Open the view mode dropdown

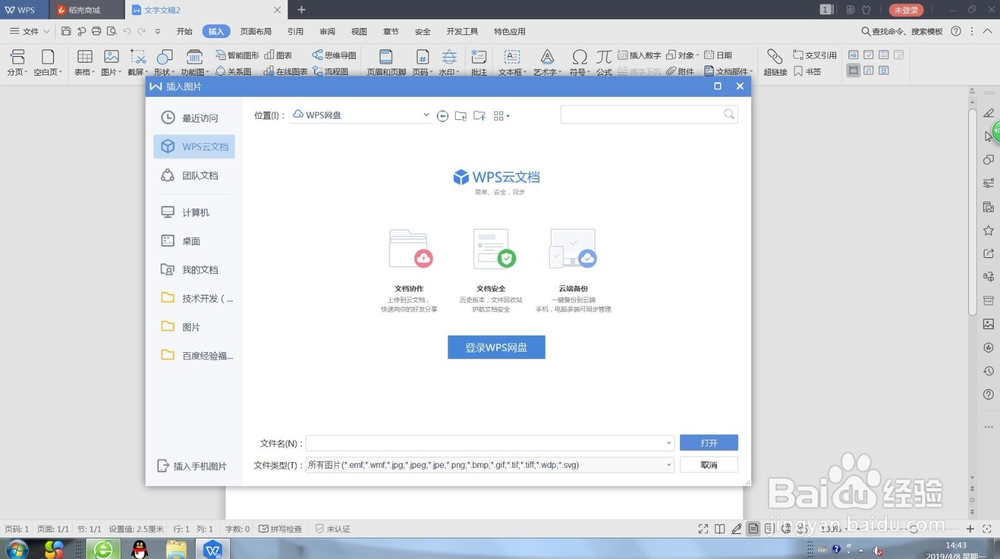tap(501, 116)
